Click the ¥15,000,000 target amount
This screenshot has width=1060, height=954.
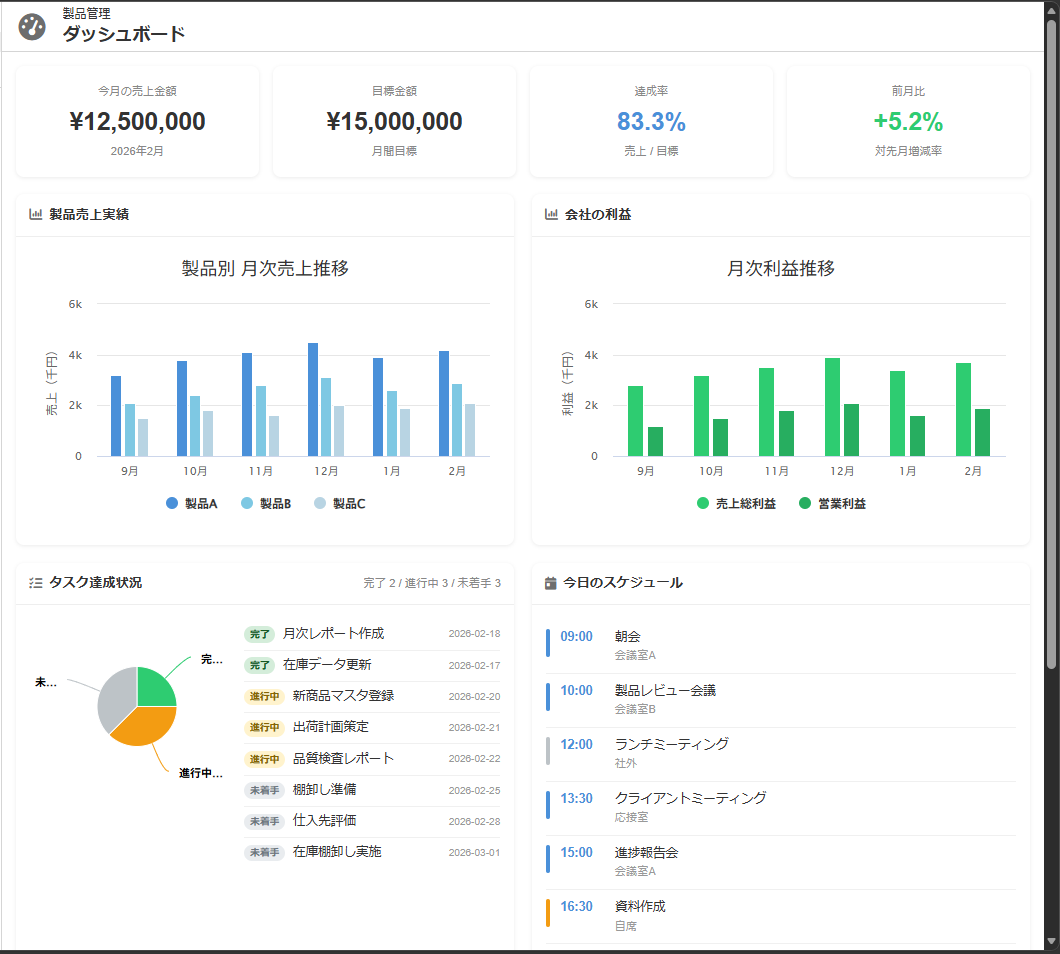coord(394,122)
